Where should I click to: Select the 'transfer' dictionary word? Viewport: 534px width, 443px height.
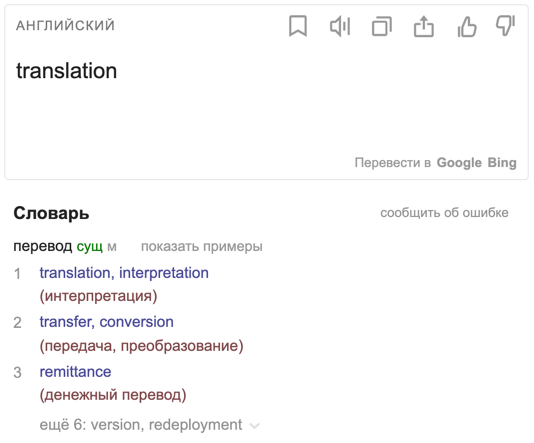67,322
